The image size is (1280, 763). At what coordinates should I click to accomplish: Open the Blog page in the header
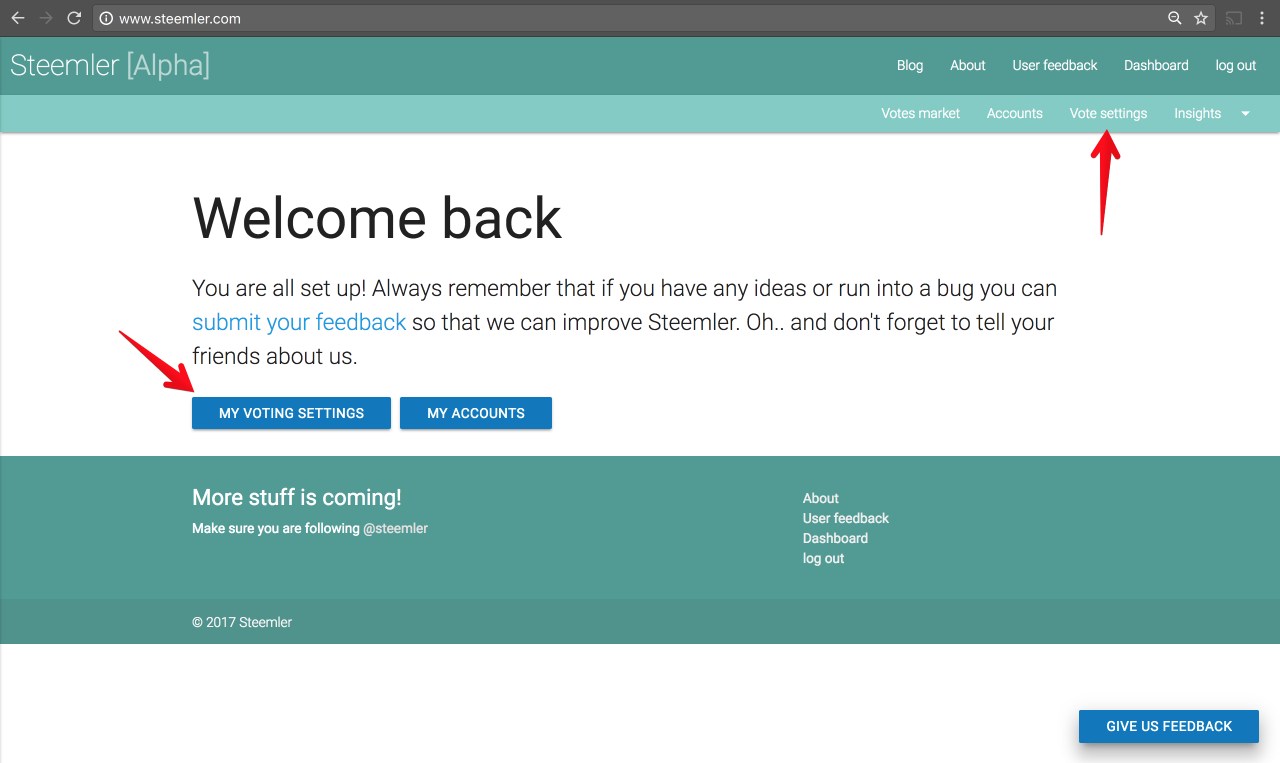pyautogui.click(x=910, y=65)
